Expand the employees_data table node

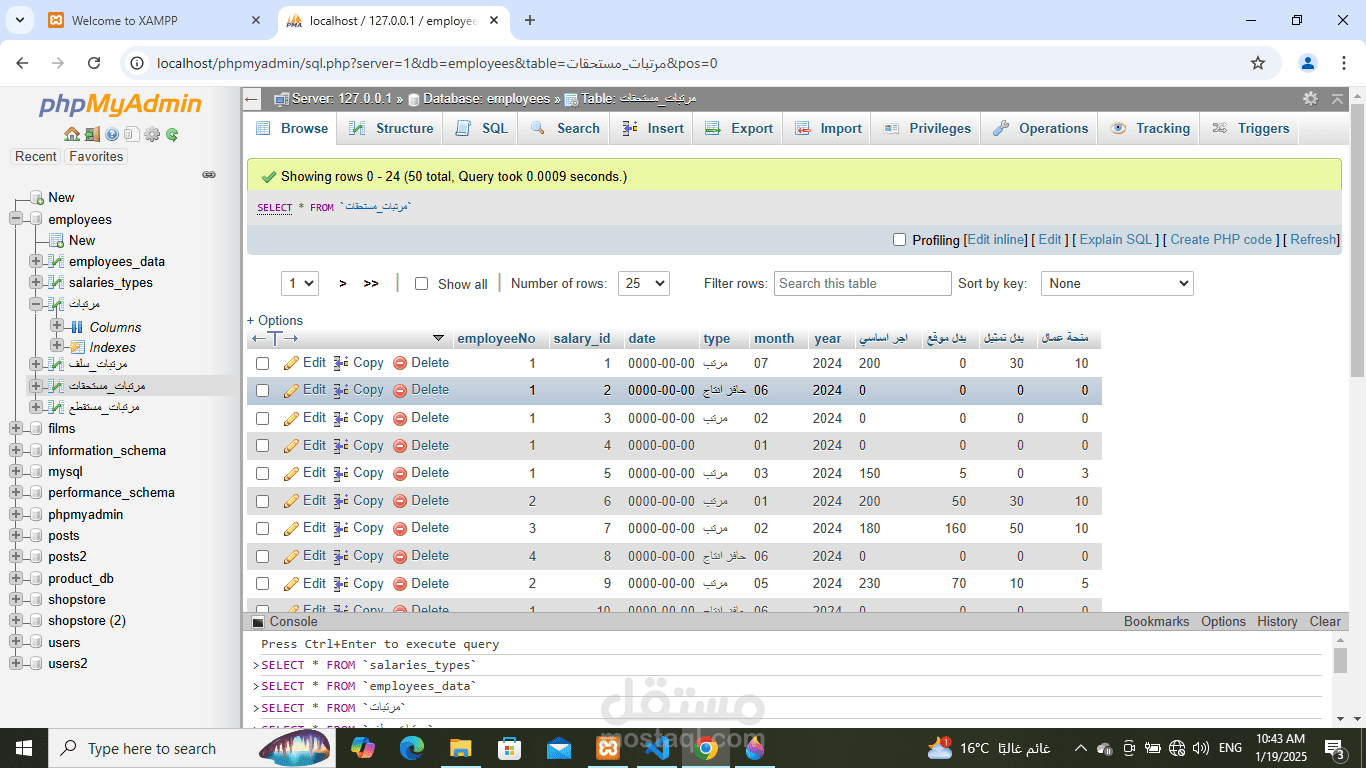tap(36, 261)
